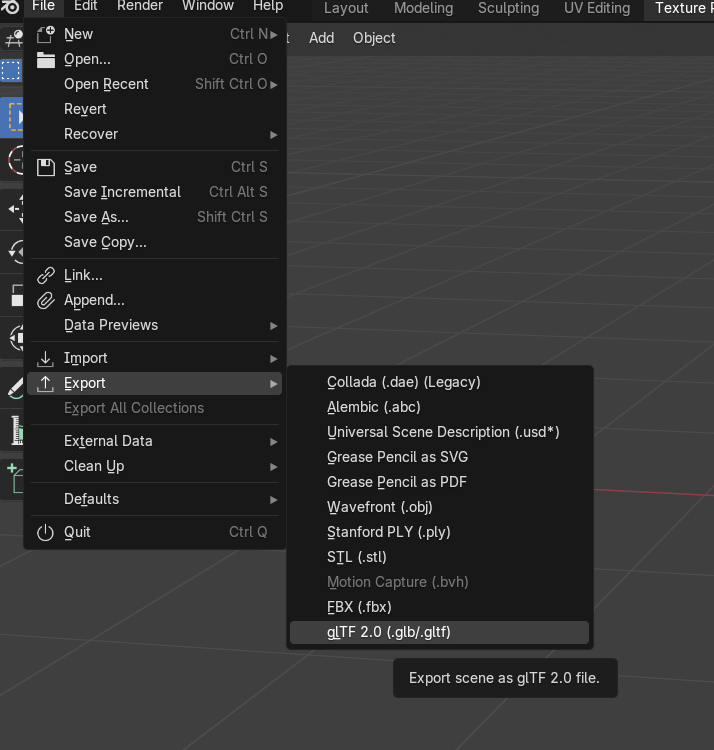Choose Quit from the File menu

point(154,532)
